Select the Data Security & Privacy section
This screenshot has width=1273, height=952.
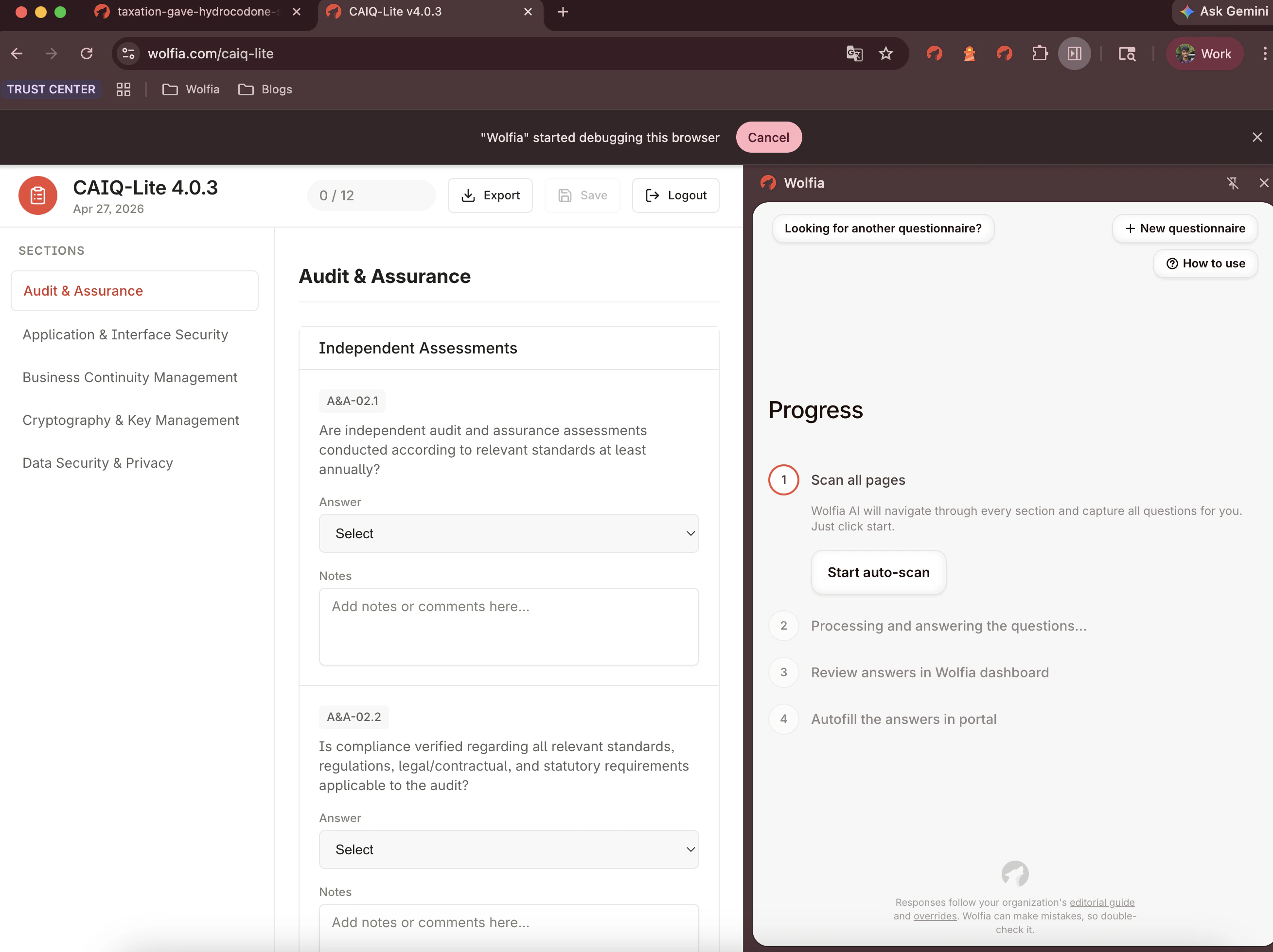pos(97,462)
